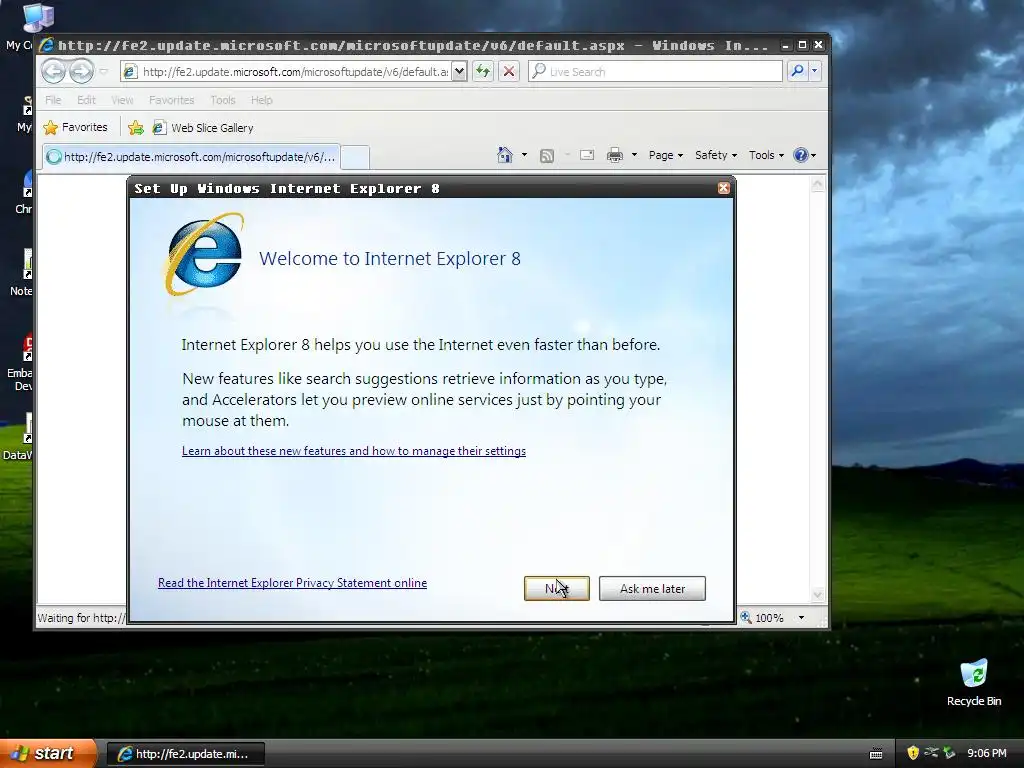
Task: Open the File menu
Action: point(53,100)
